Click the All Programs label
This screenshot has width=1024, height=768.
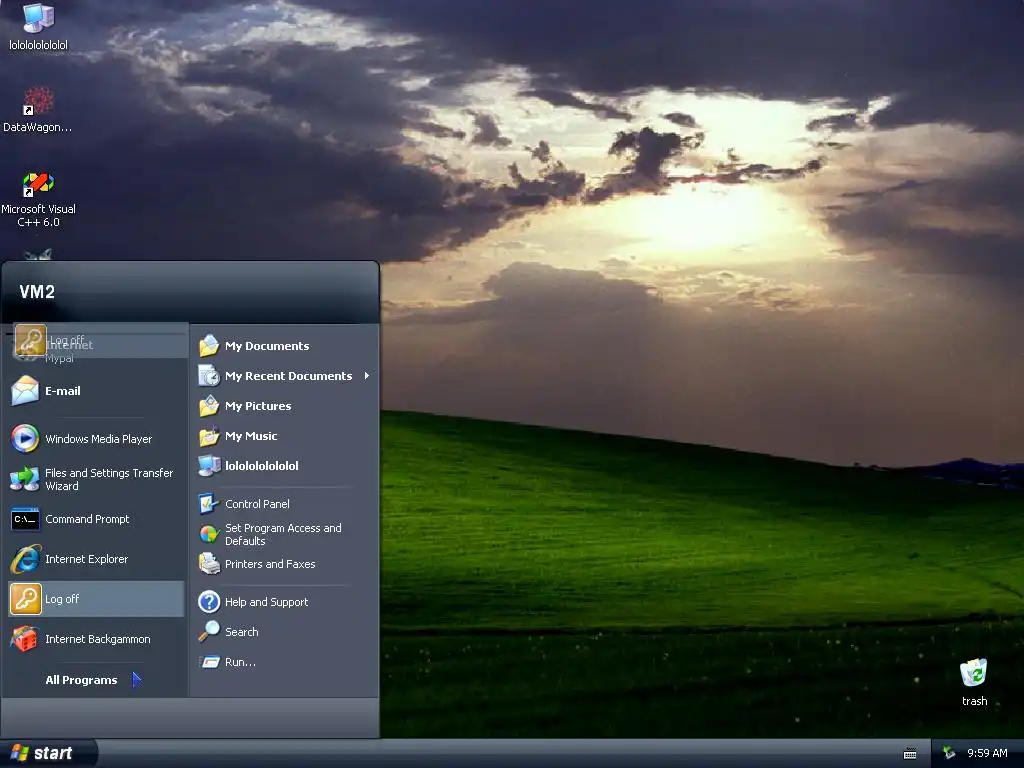(81, 680)
